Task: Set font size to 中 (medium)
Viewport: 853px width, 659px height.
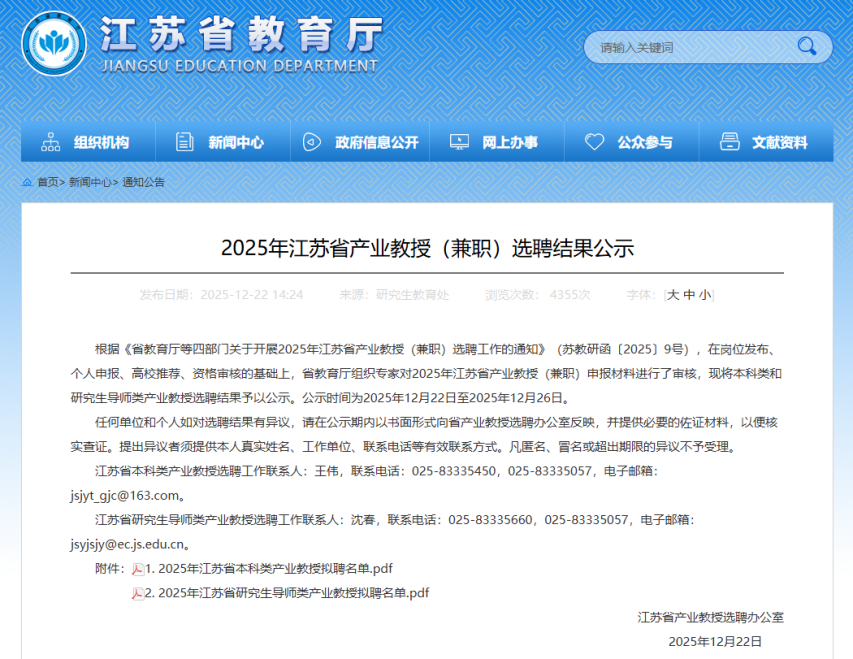Action: click(x=689, y=295)
